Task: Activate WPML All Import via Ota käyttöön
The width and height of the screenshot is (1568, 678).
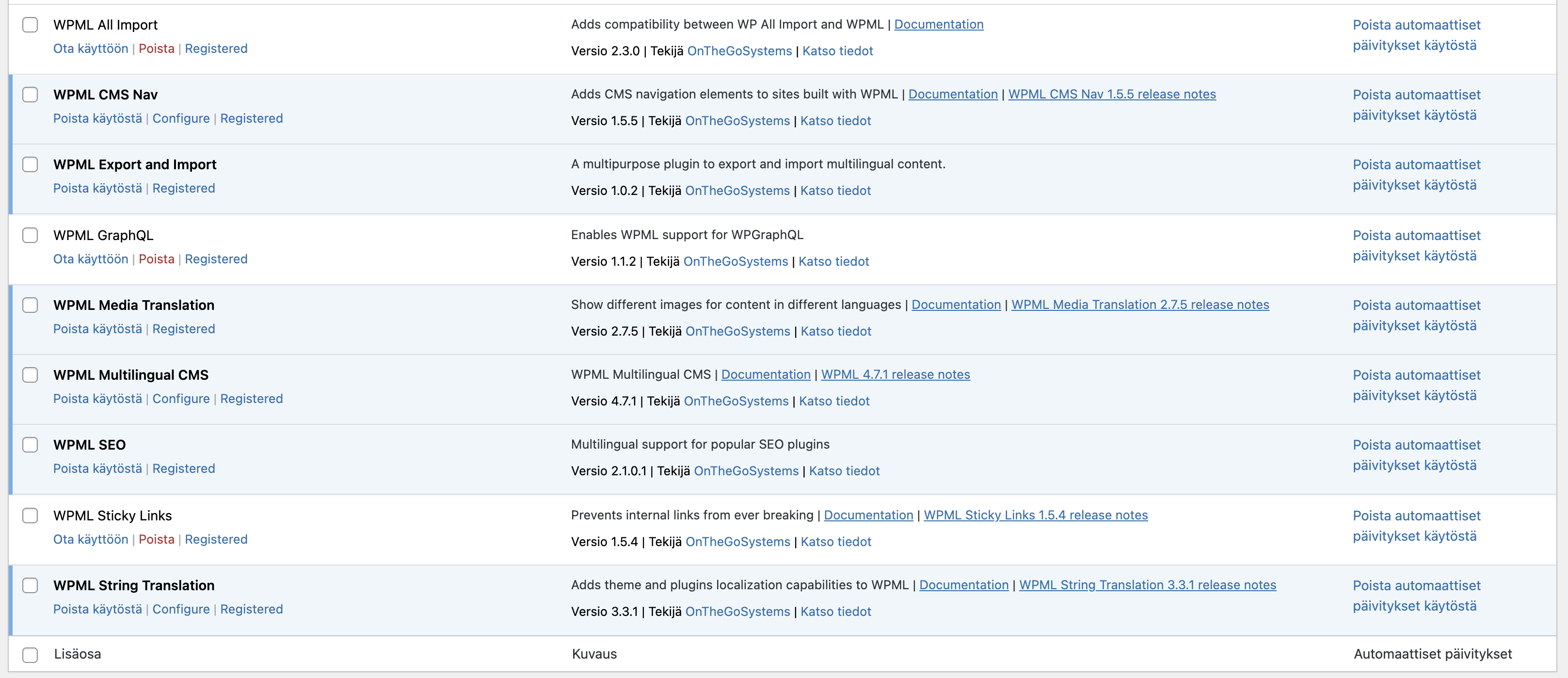Action: coord(90,48)
